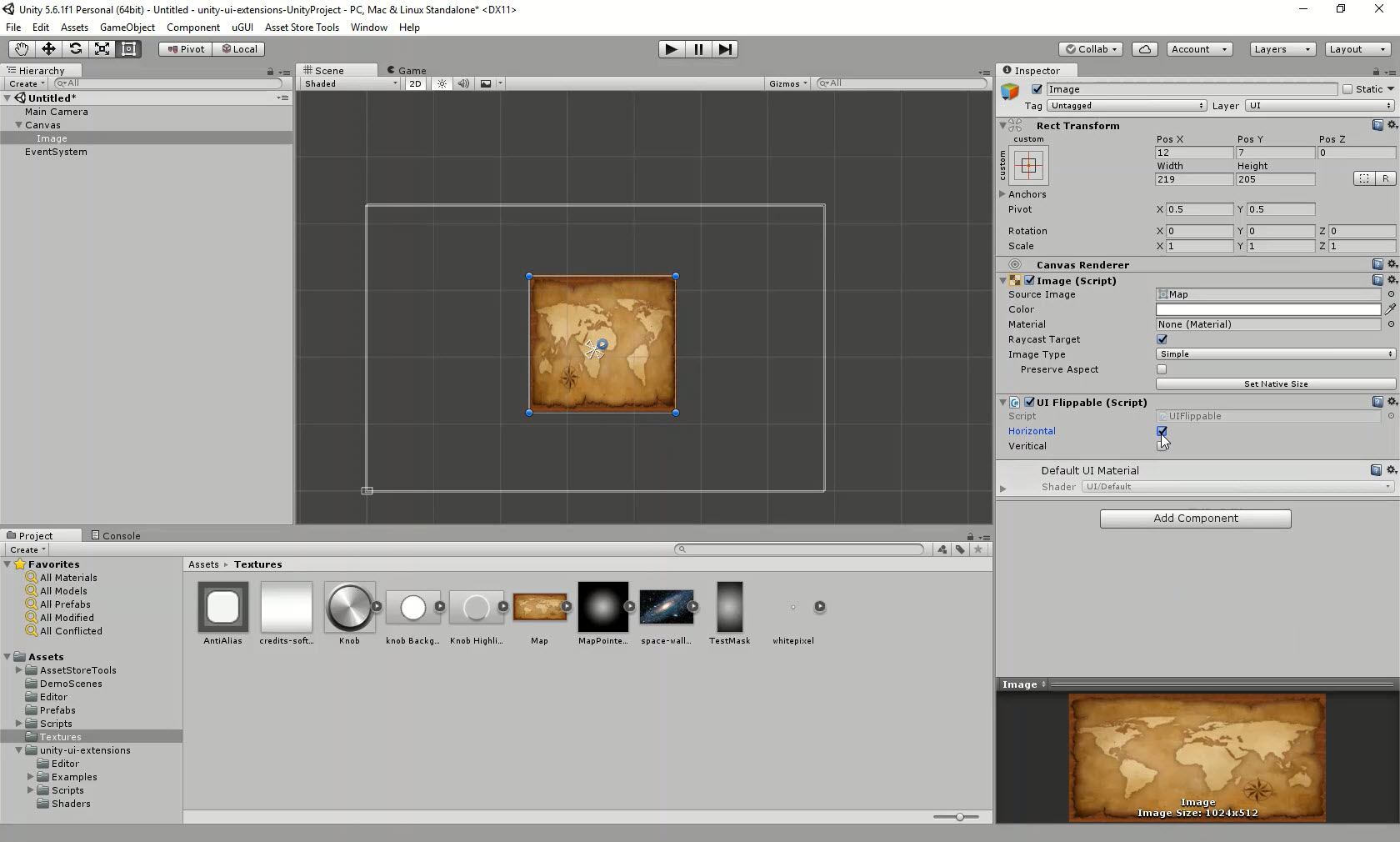Screen dimensions: 1400x842
Task: Open Shaded draw mode dropdown
Action: point(351,83)
